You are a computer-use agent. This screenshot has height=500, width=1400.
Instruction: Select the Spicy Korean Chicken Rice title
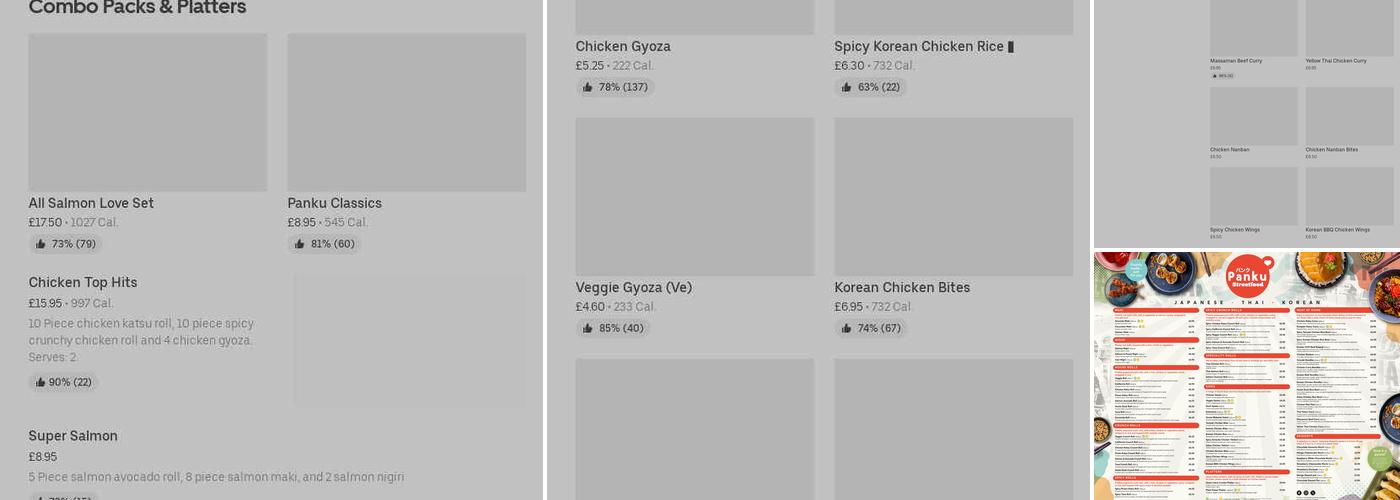pos(919,47)
